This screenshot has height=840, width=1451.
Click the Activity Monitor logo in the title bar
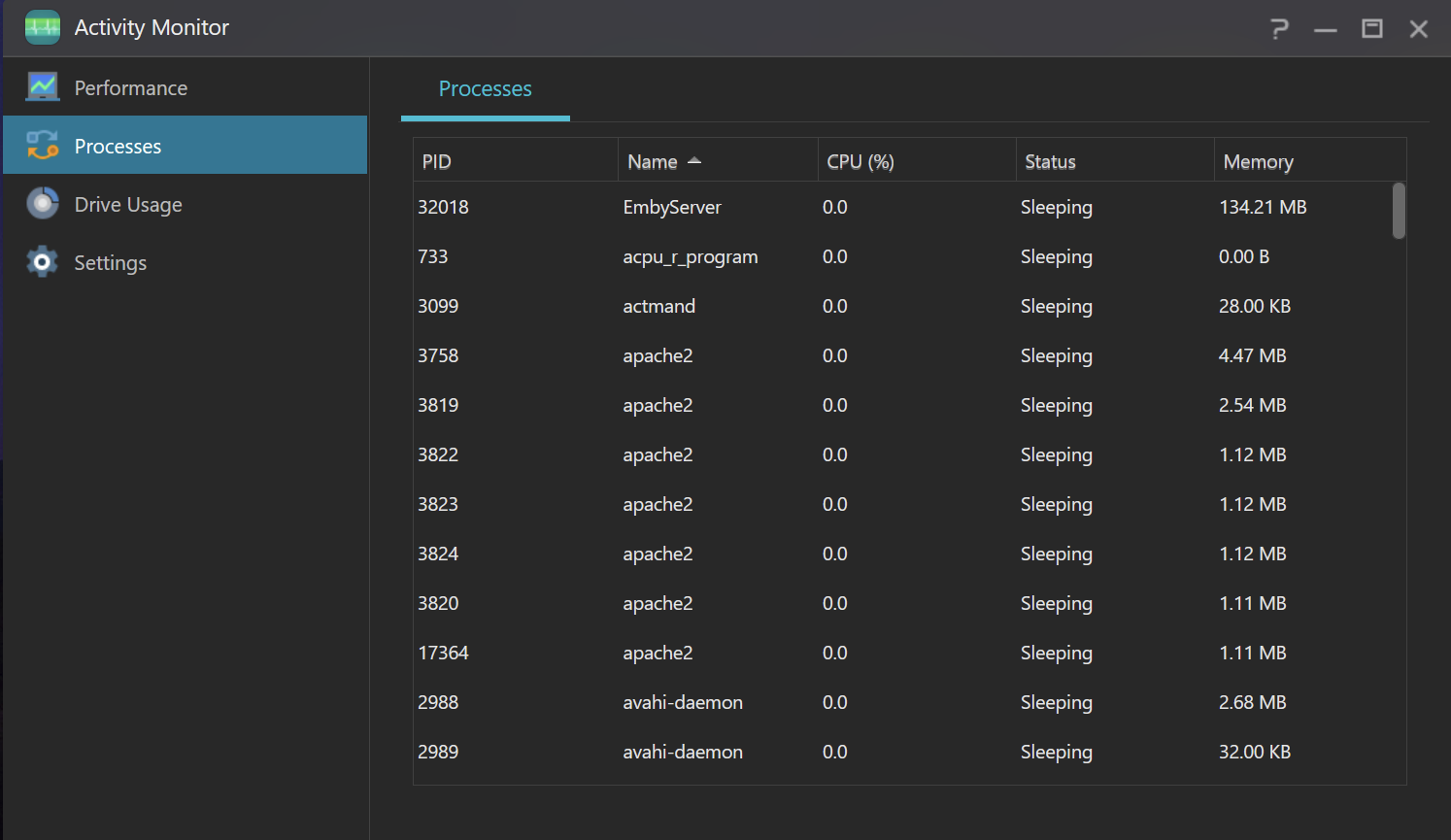click(x=42, y=27)
